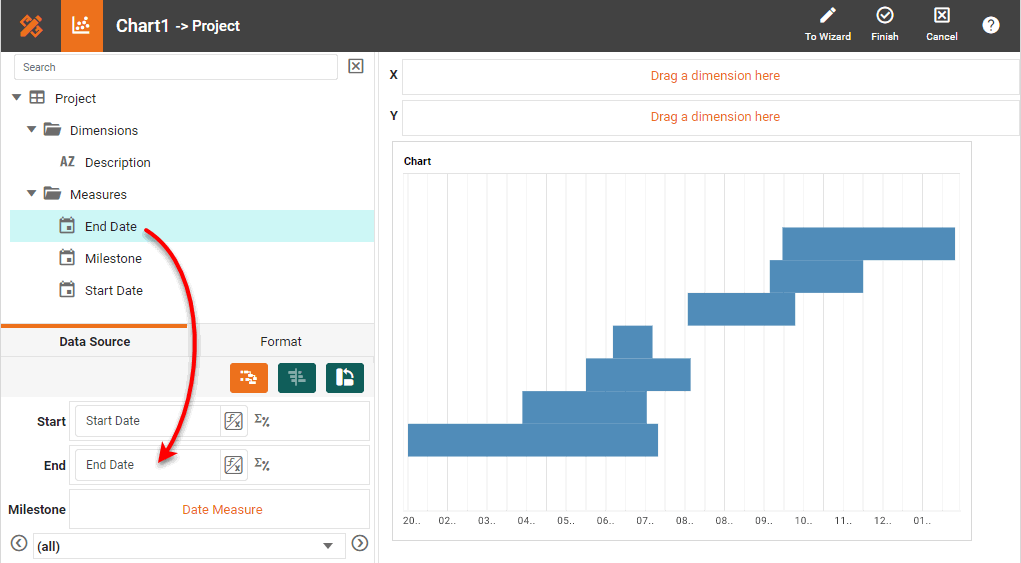The height and width of the screenshot is (563, 1021).
Task: Open the aggregate sigma icon beside End
Action: point(262,465)
